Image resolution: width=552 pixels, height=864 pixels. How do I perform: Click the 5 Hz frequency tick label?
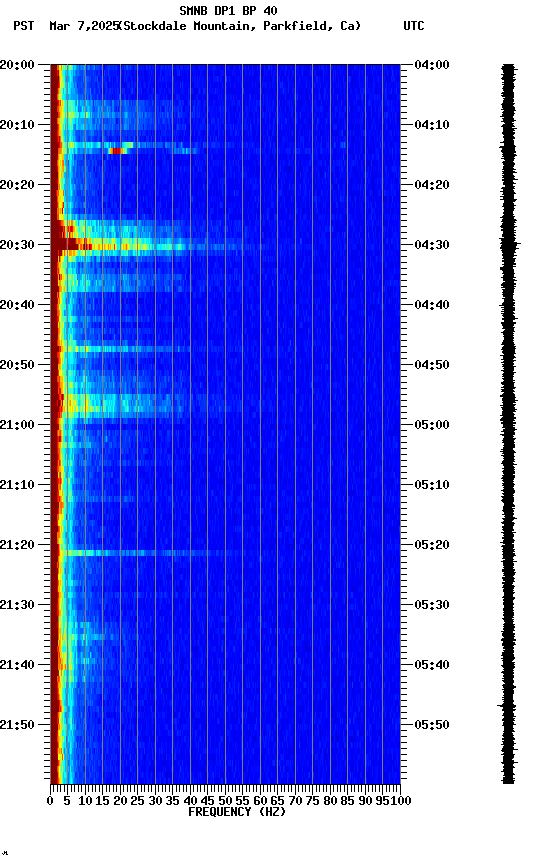click(x=67, y=801)
